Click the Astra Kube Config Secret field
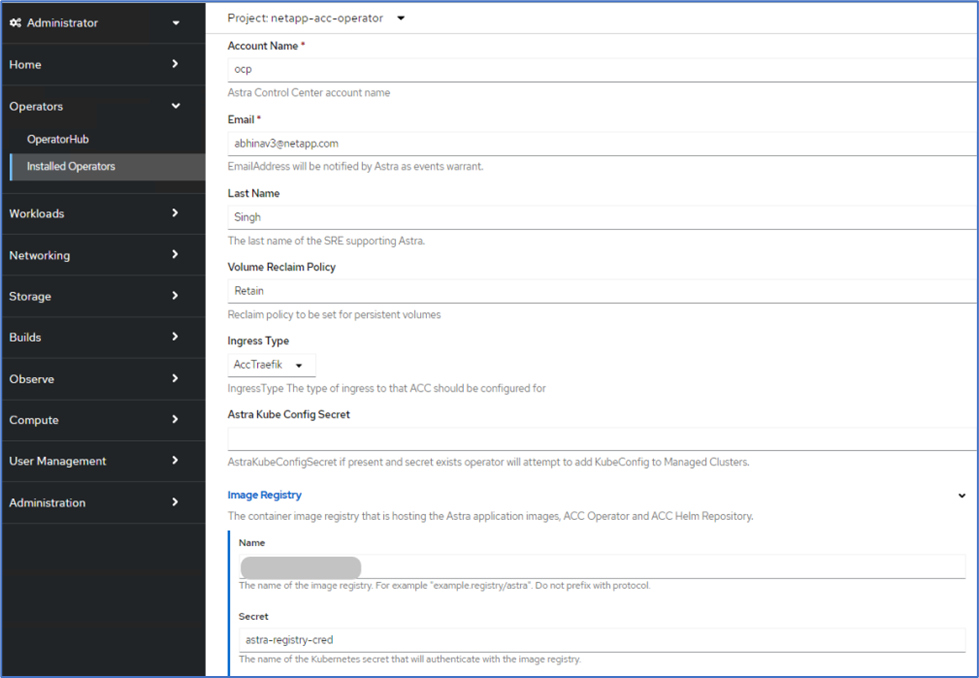Image resolution: width=979 pixels, height=678 pixels. coord(600,439)
